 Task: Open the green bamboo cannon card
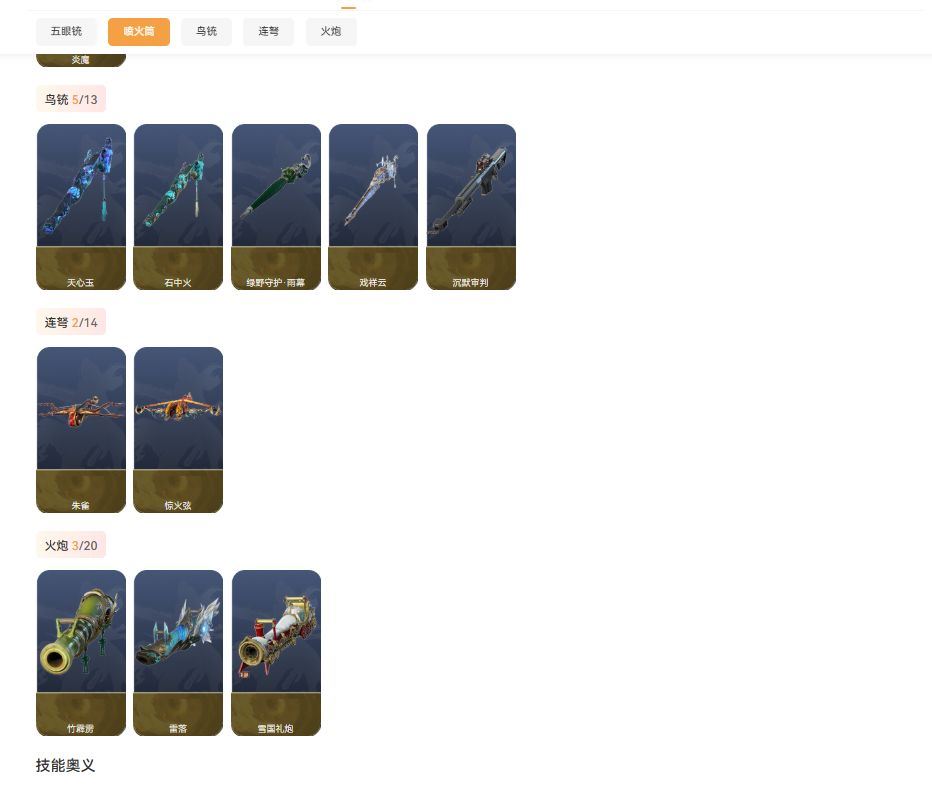[x=81, y=653]
